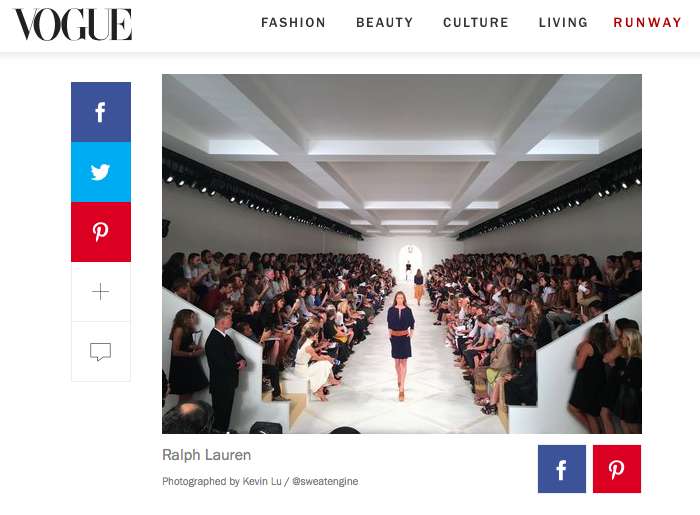700x515 pixels.
Task: Click the arched doorway at runway end
Action: tap(410, 261)
